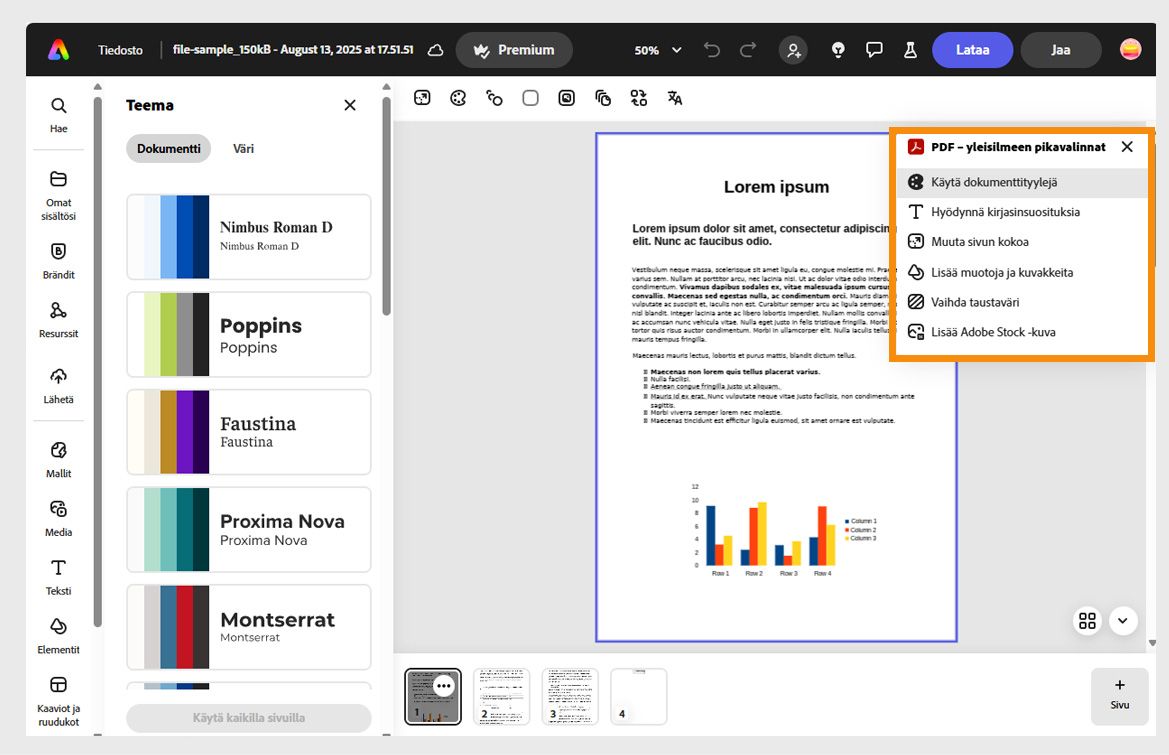The image size is (1169, 755).
Task: Select the Faustina theme
Action: [x=249, y=432]
